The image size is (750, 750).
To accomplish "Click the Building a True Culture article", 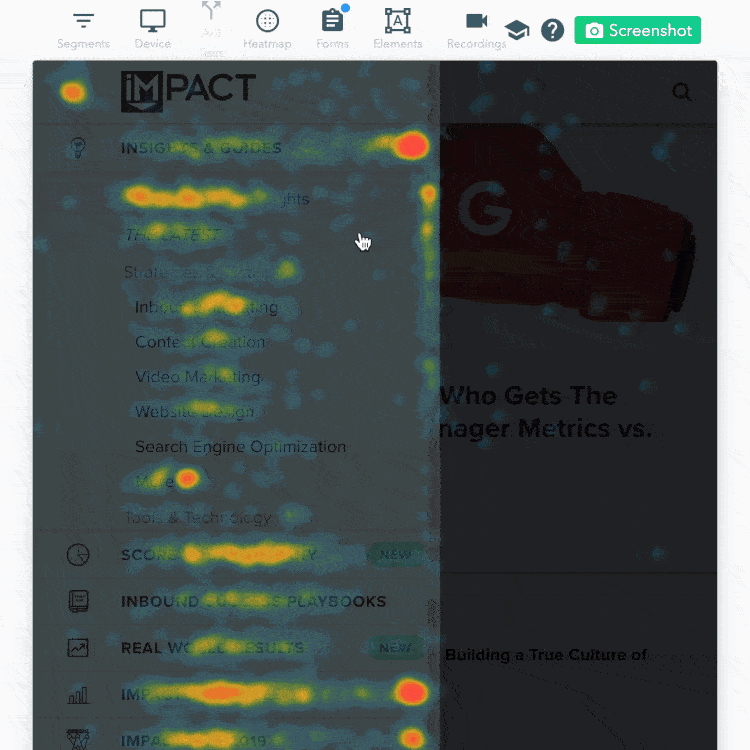I will (546, 654).
